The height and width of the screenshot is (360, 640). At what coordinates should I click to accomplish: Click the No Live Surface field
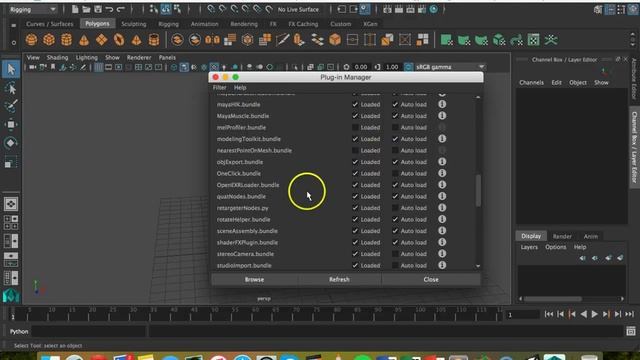pyautogui.click(x=298, y=9)
